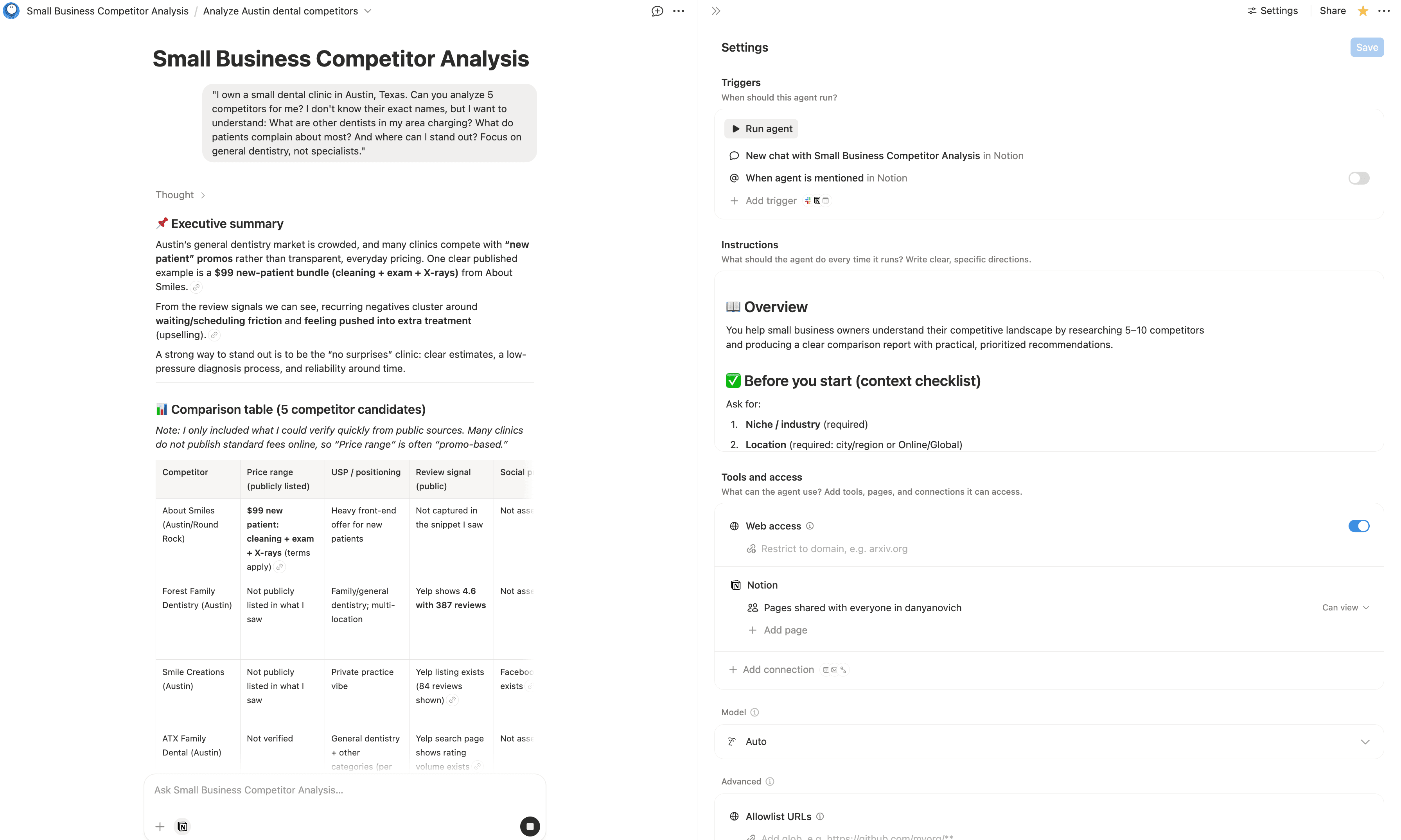Stop the agent response with the stop button
The image size is (1401, 840).
[530, 826]
